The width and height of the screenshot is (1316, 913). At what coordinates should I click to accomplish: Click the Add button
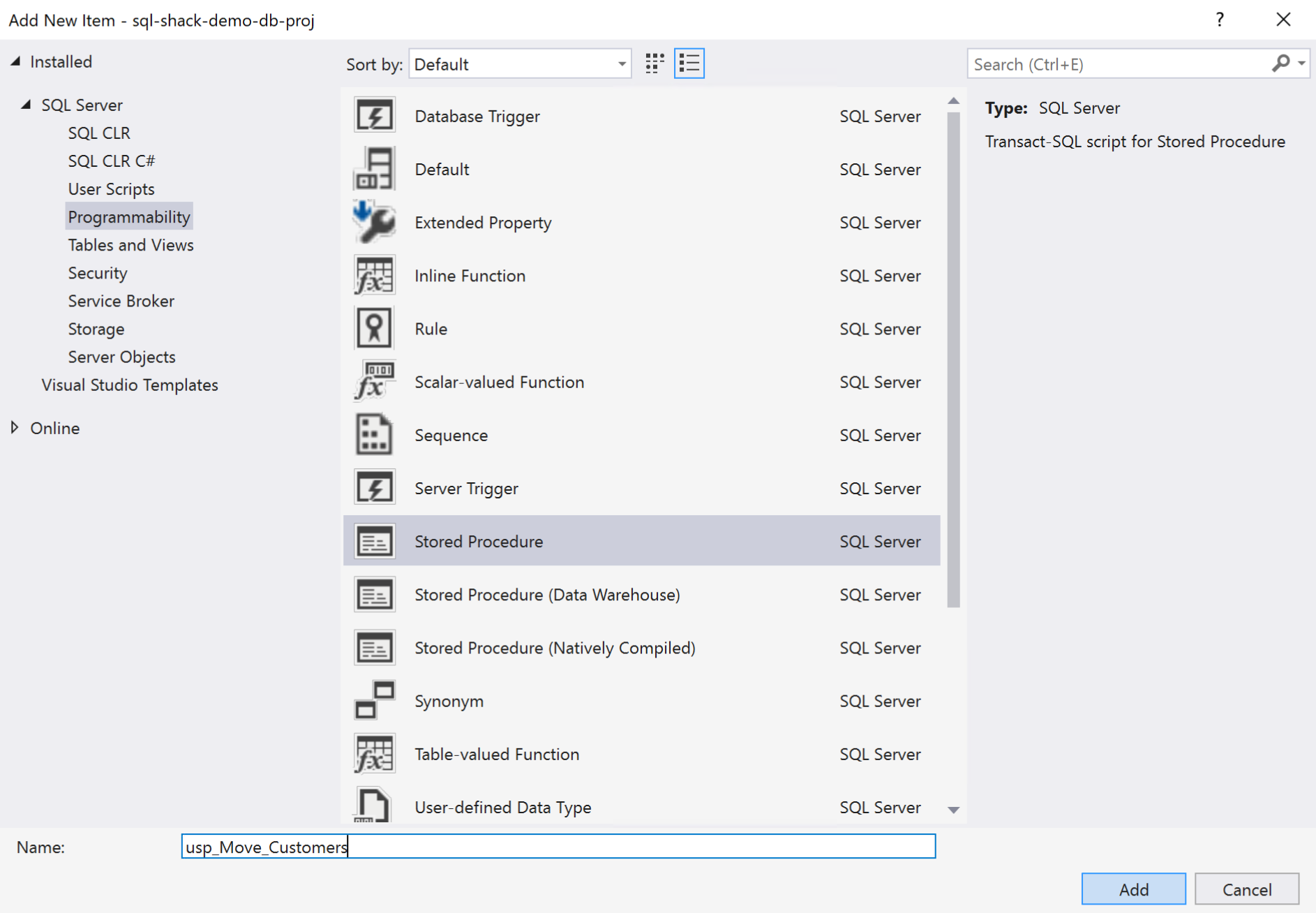click(x=1133, y=889)
